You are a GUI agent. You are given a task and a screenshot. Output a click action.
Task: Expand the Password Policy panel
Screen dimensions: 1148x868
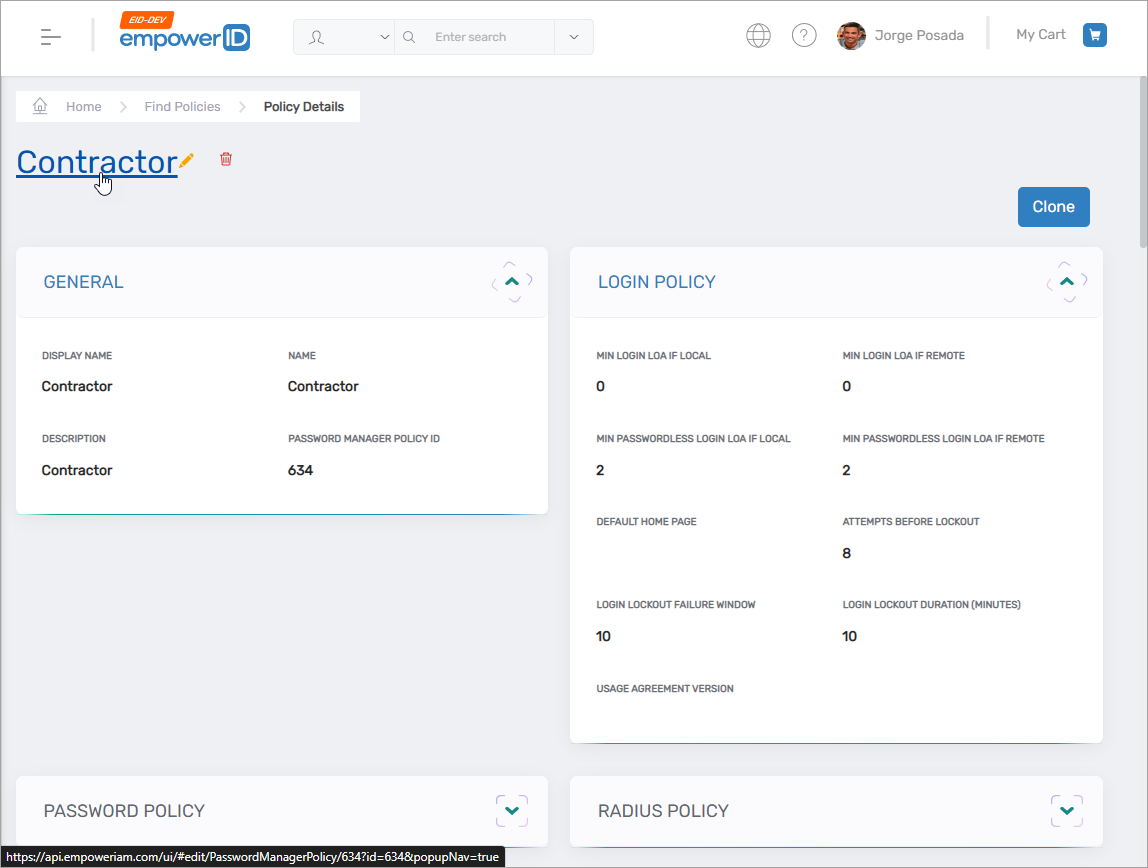tap(512, 811)
